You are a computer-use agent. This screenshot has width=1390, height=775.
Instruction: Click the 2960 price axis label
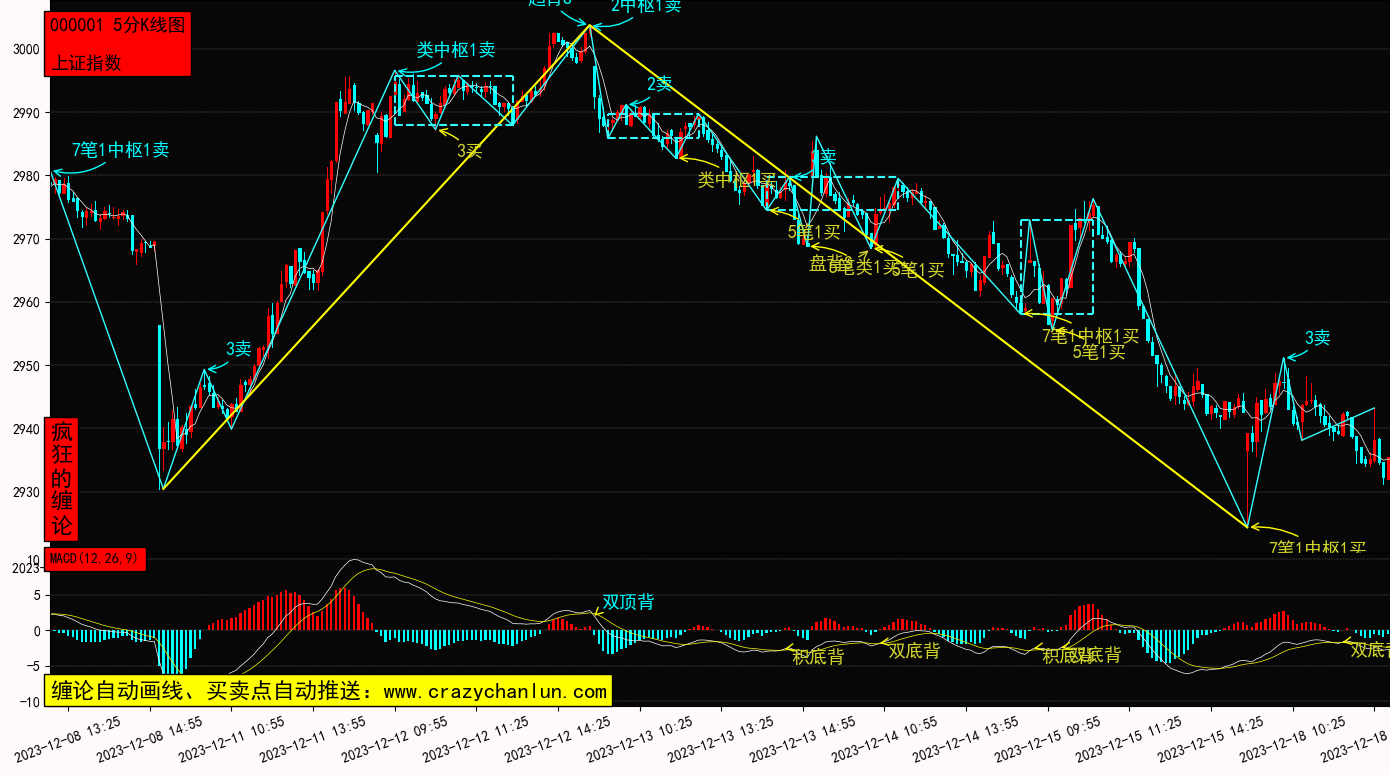coord(26,302)
